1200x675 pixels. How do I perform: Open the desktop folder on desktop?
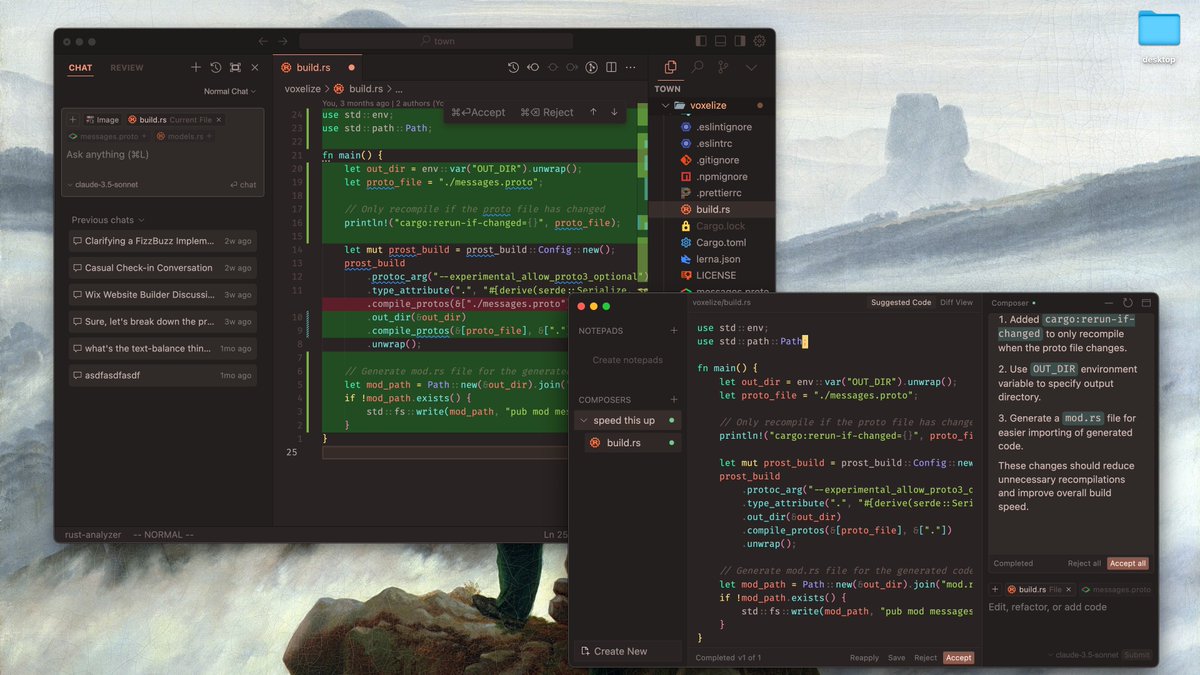pyautogui.click(x=1159, y=37)
